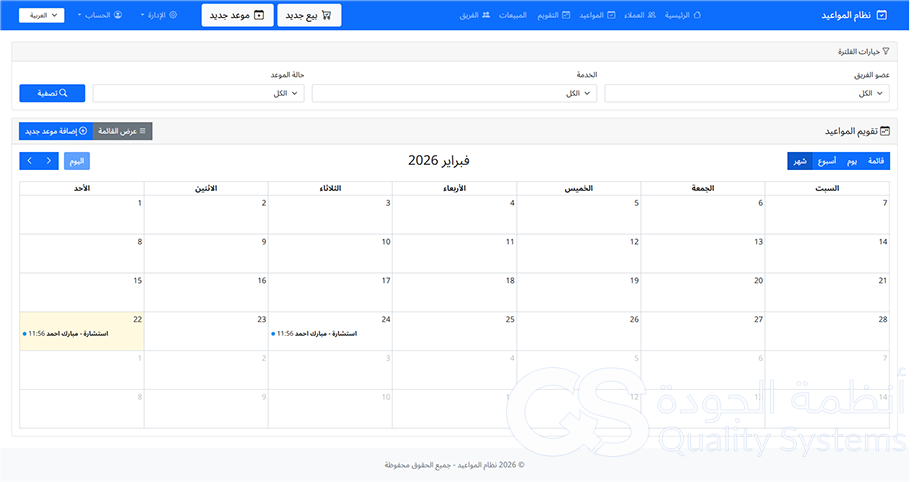The width and height of the screenshot is (921, 482).
Task: Open the الرئيسية home page link
Action: [x=683, y=15]
